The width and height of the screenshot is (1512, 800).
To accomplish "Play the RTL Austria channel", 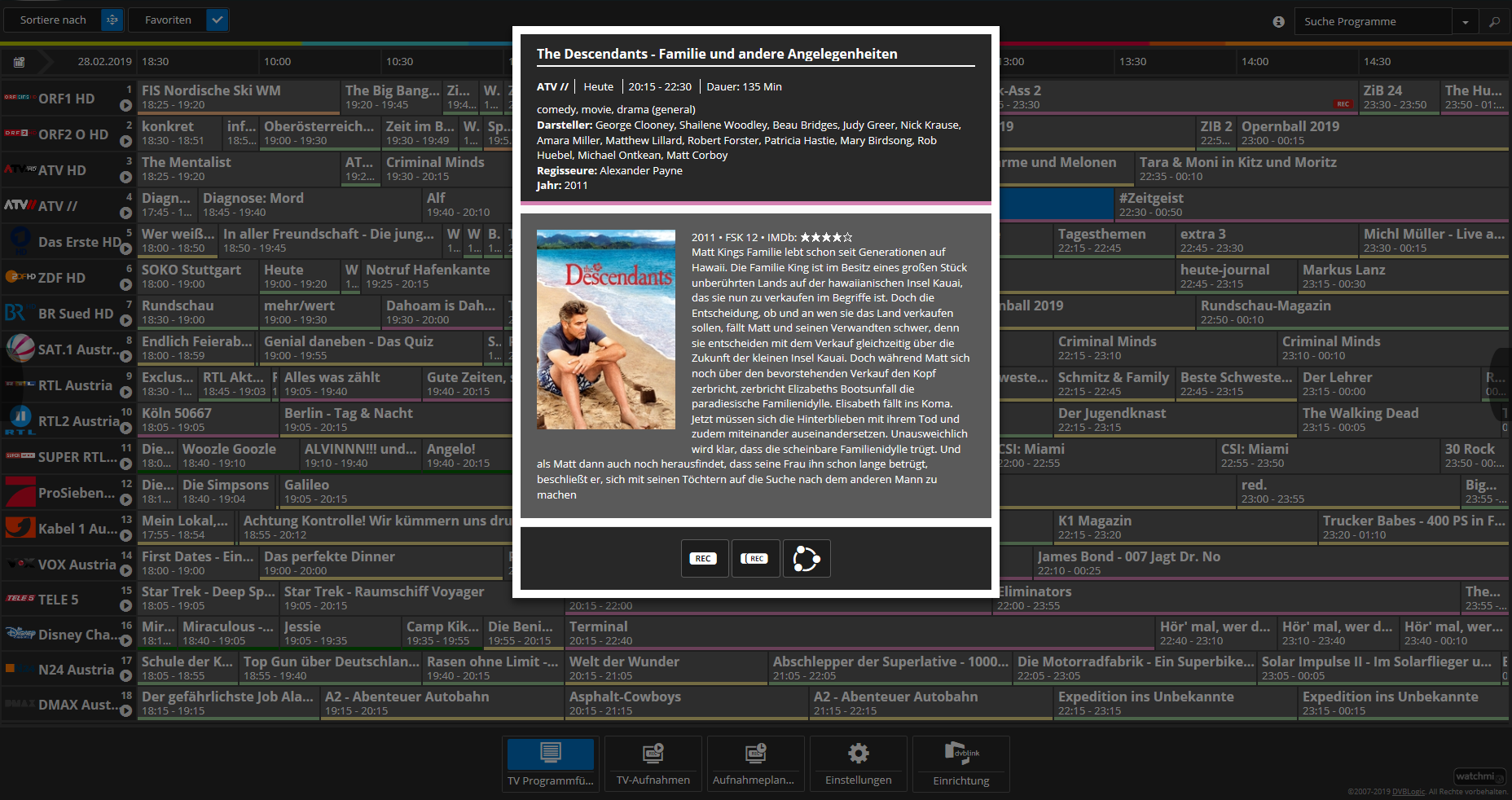I will coord(125,392).
